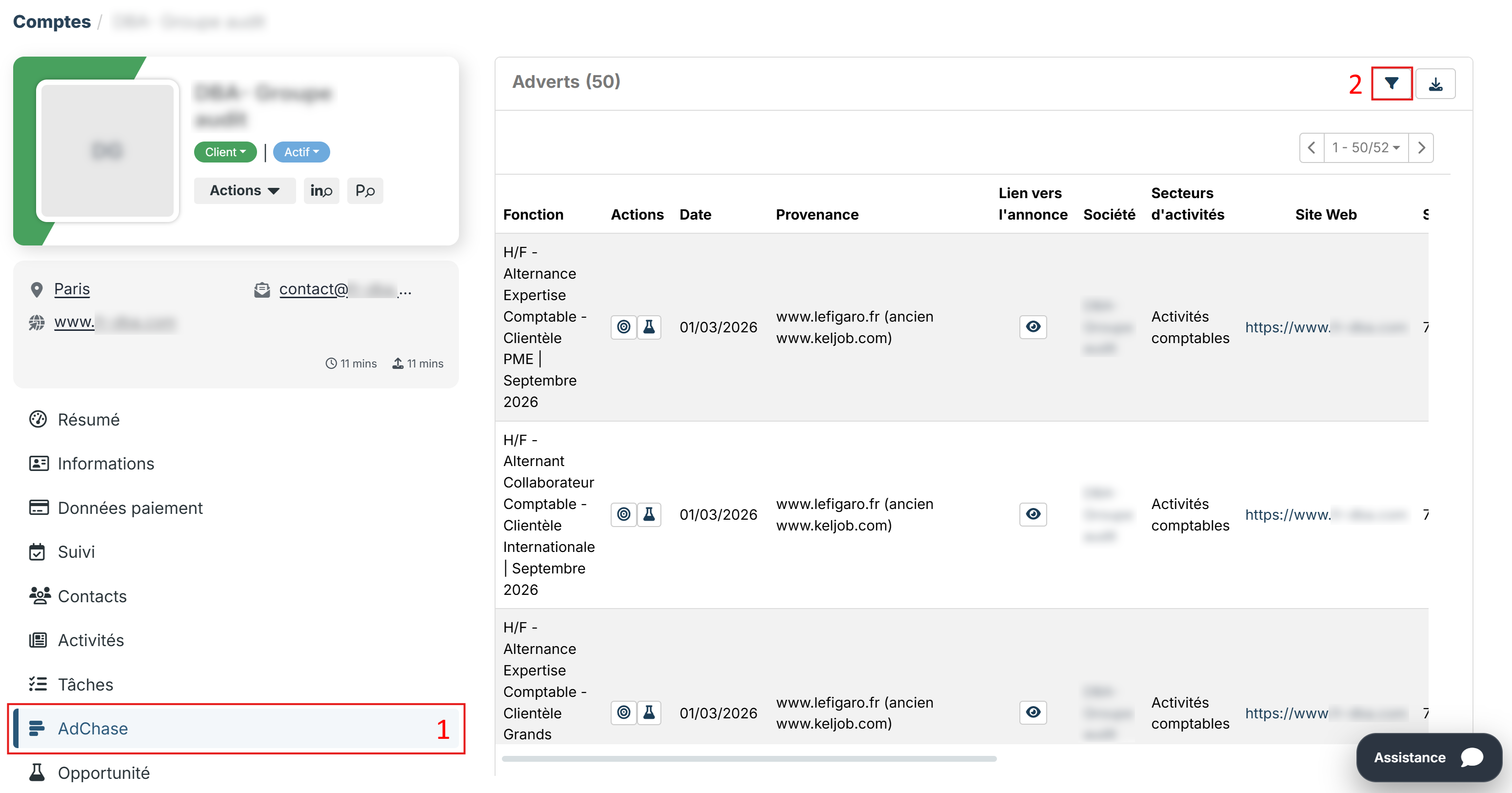Click the horizontal table scrollbar
Screen dimensions: 1512x793
(x=748, y=759)
